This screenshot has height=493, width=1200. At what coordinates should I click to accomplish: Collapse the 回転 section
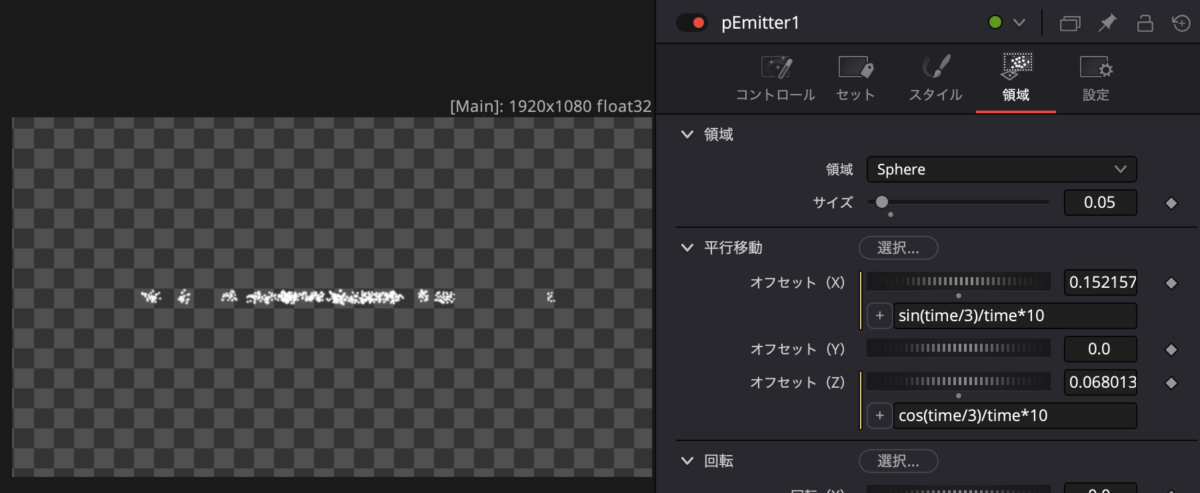point(687,461)
